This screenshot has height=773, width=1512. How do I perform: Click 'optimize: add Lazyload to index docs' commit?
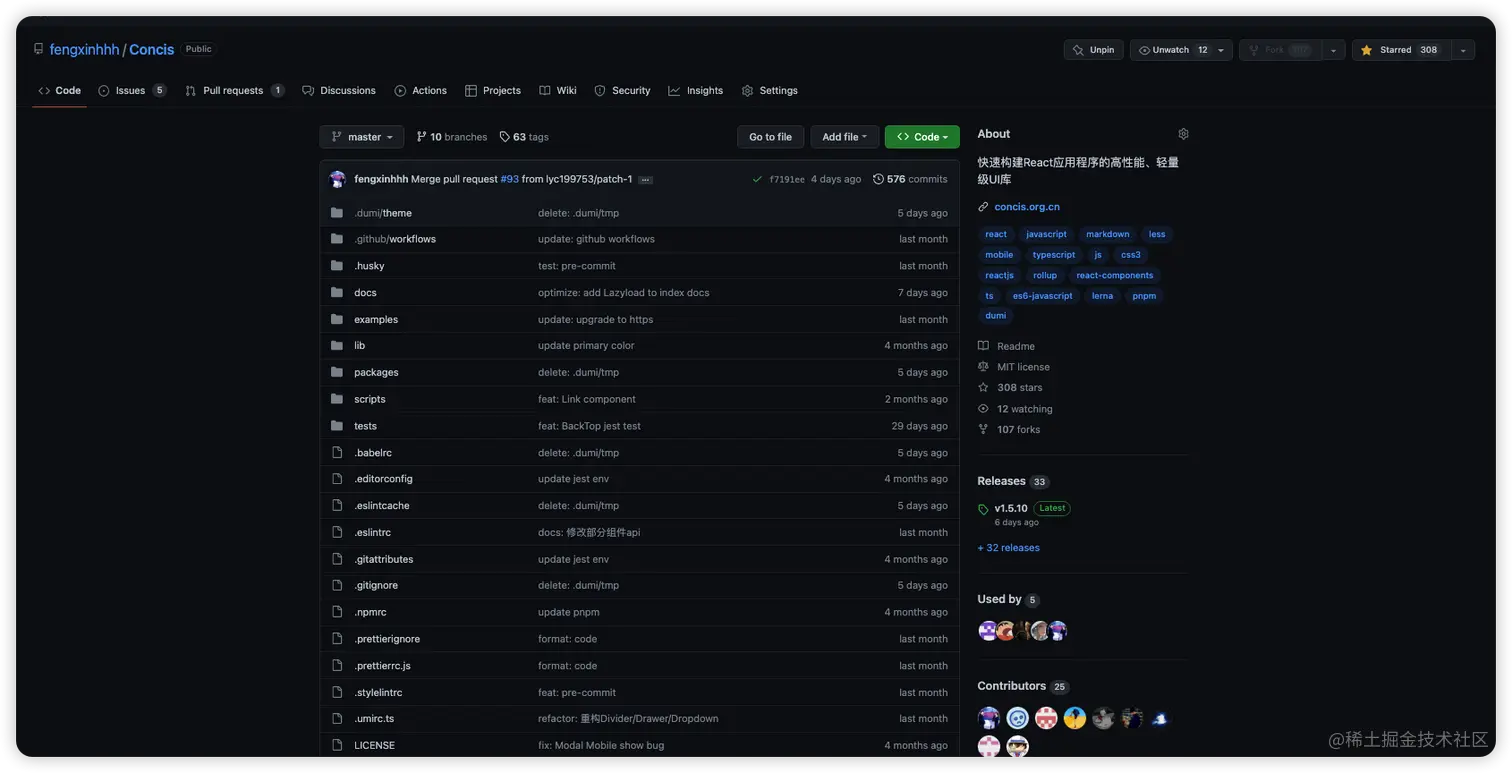[623, 292]
